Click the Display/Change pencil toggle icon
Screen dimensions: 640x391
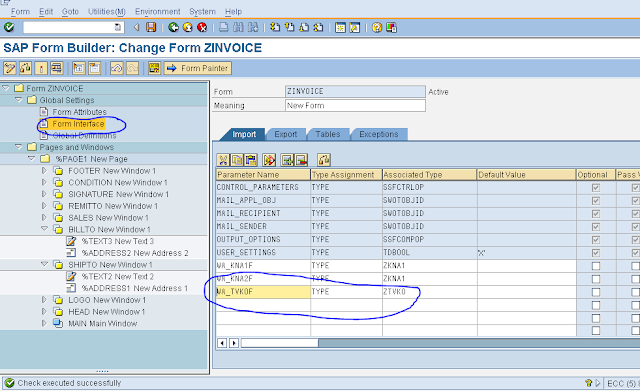click(10, 68)
